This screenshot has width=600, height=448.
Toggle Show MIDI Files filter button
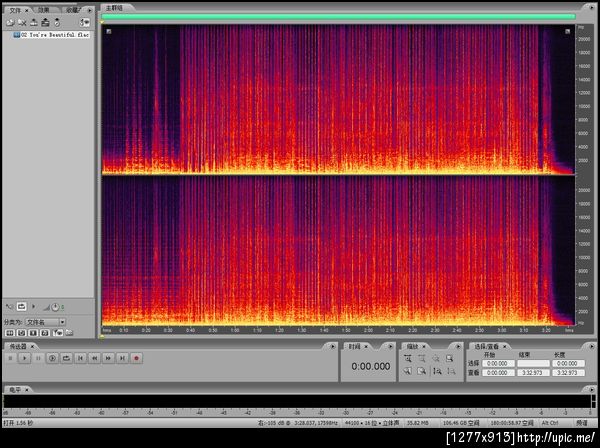[x=45, y=333]
